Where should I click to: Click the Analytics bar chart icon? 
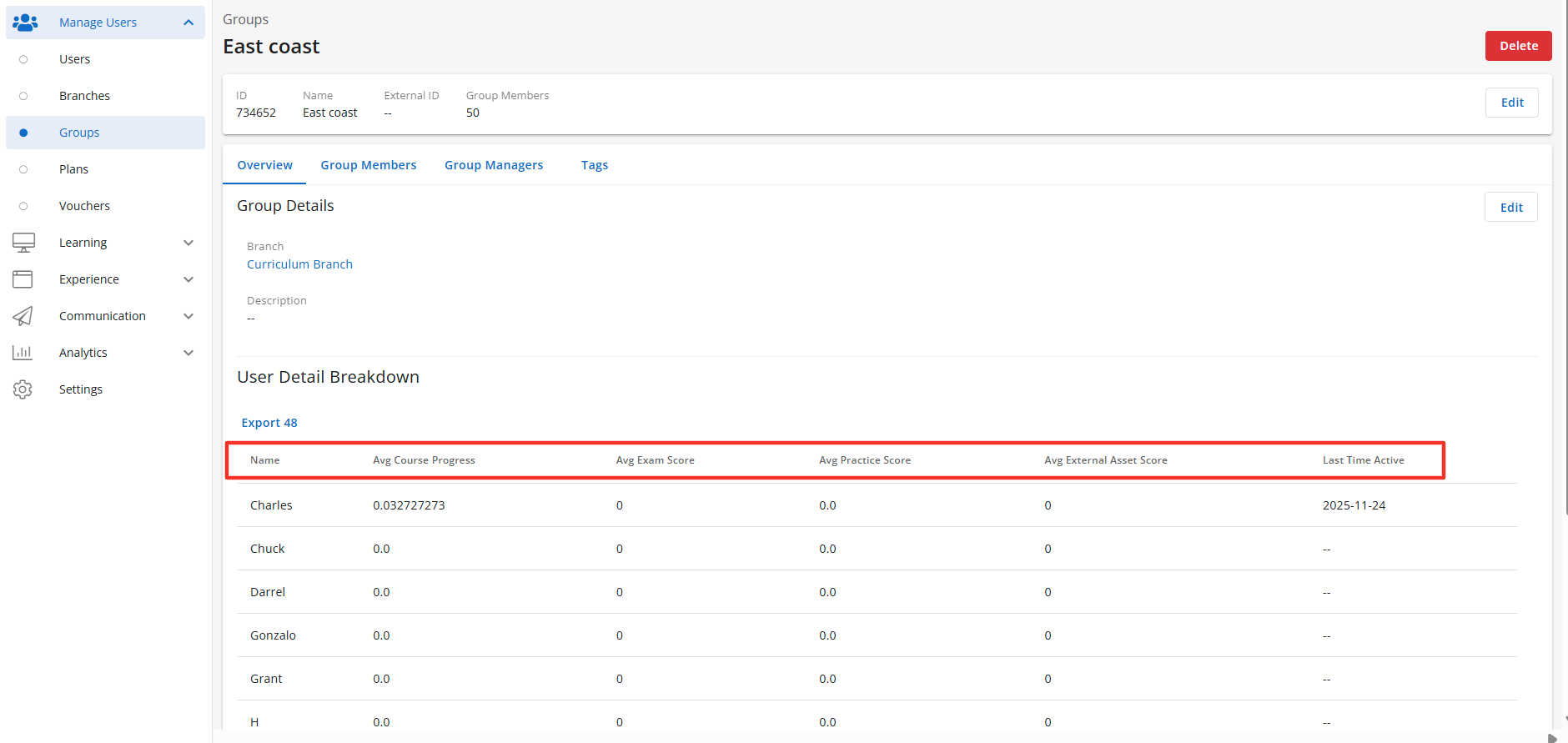23,353
